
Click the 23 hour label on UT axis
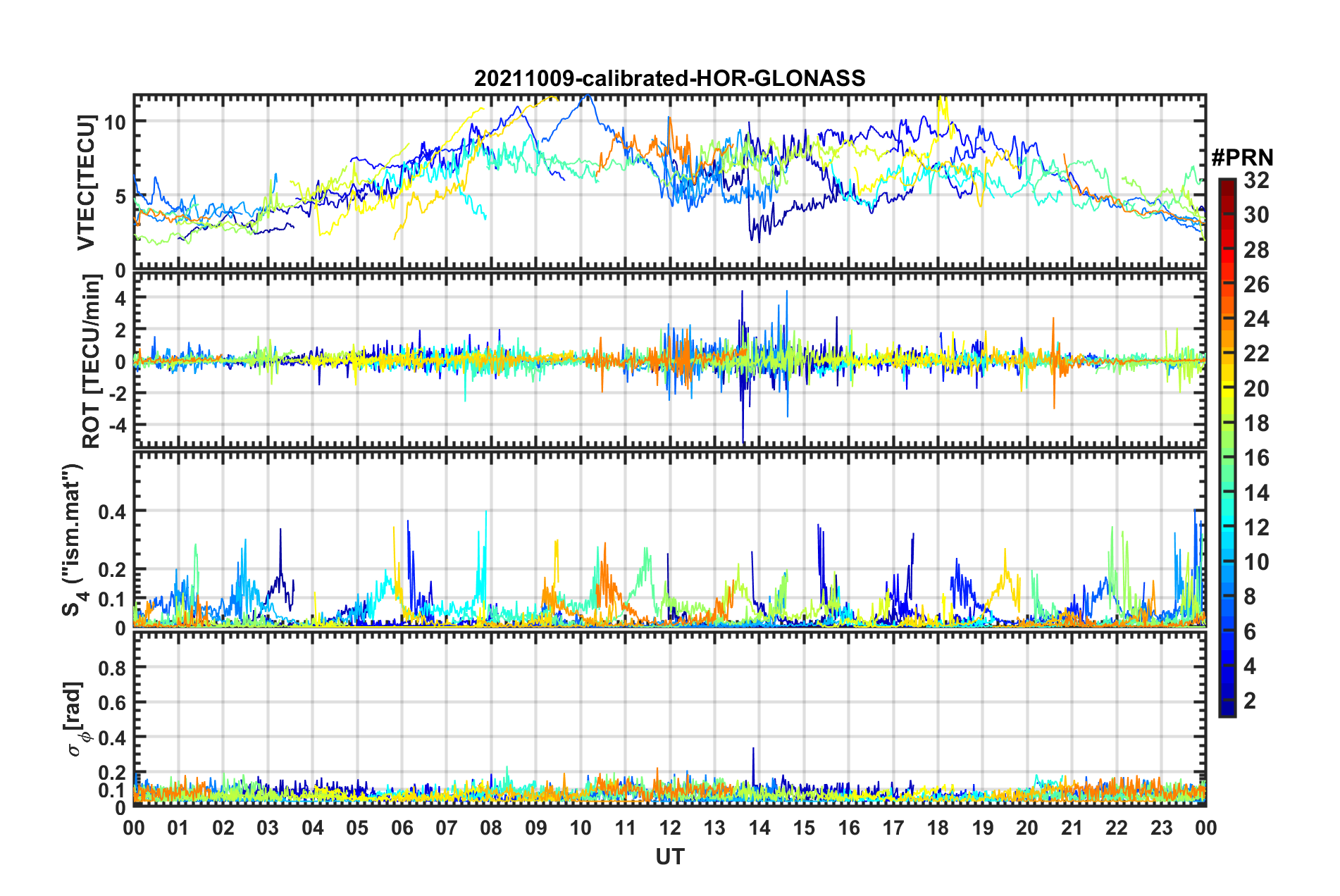pyautogui.click(x=1161, y=828)
